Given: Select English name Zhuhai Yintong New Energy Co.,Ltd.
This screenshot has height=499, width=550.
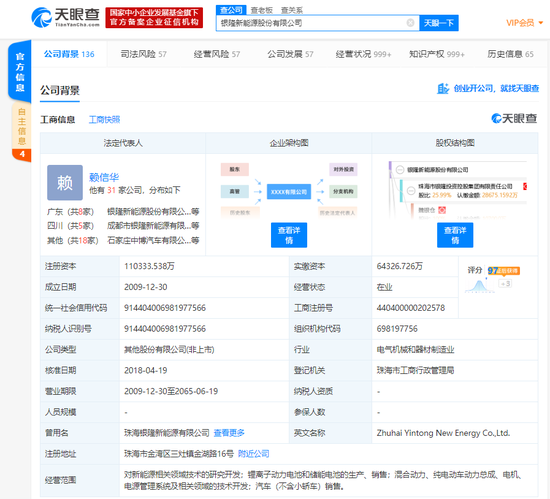Looking at the screenshot, I should (443, 433).
